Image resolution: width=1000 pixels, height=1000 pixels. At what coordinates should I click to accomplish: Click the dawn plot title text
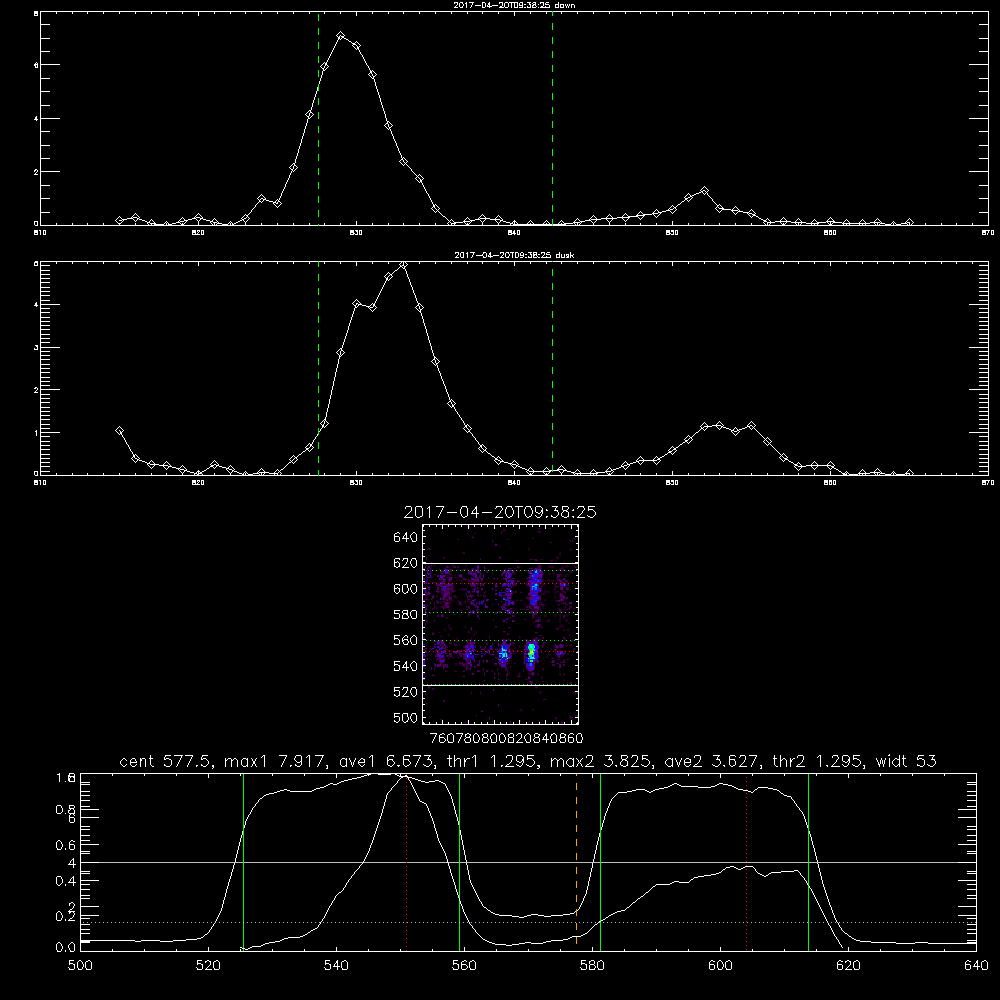click(514, 5)
